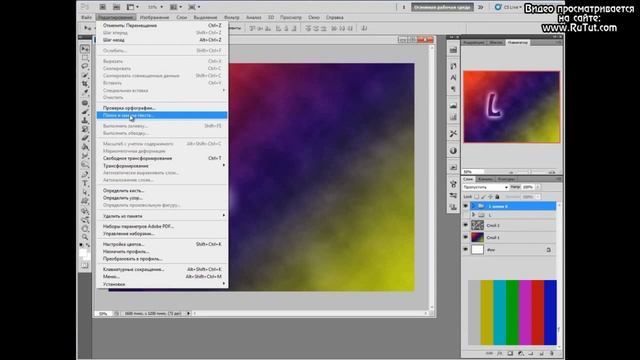Select the Horizontal Type tool

click(x=85, y=183)
